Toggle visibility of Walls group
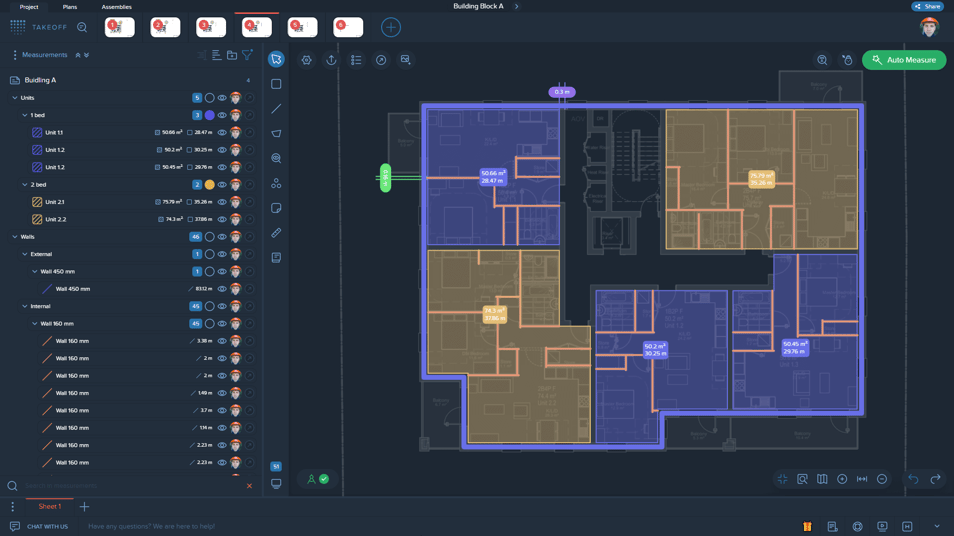954x536 pixels. (222, 237)
